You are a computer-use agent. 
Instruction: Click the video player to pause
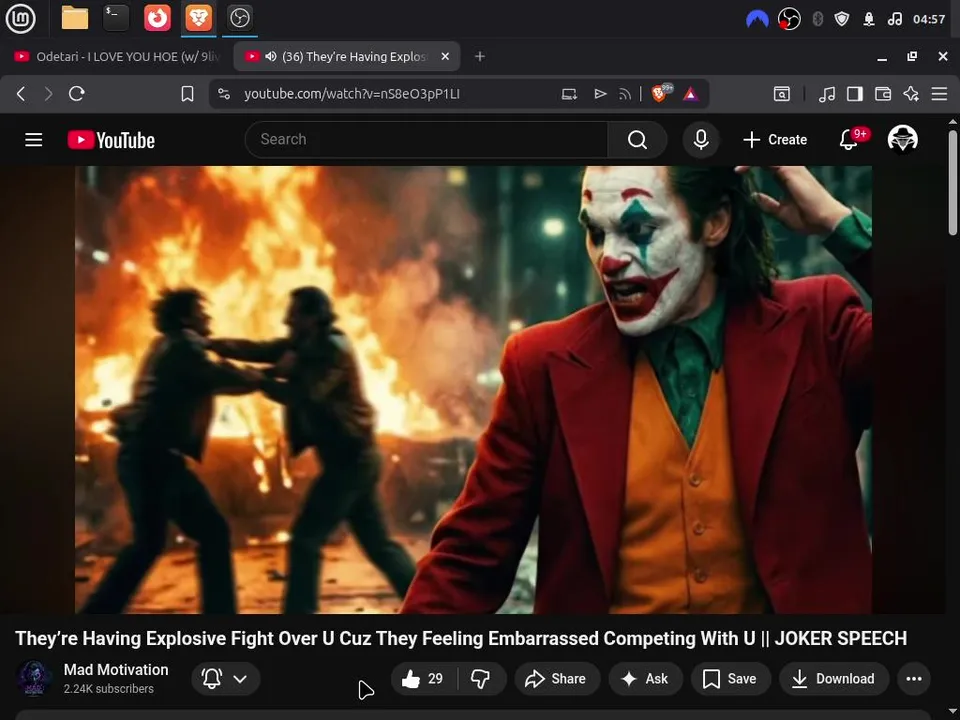(x=473, y=389)
